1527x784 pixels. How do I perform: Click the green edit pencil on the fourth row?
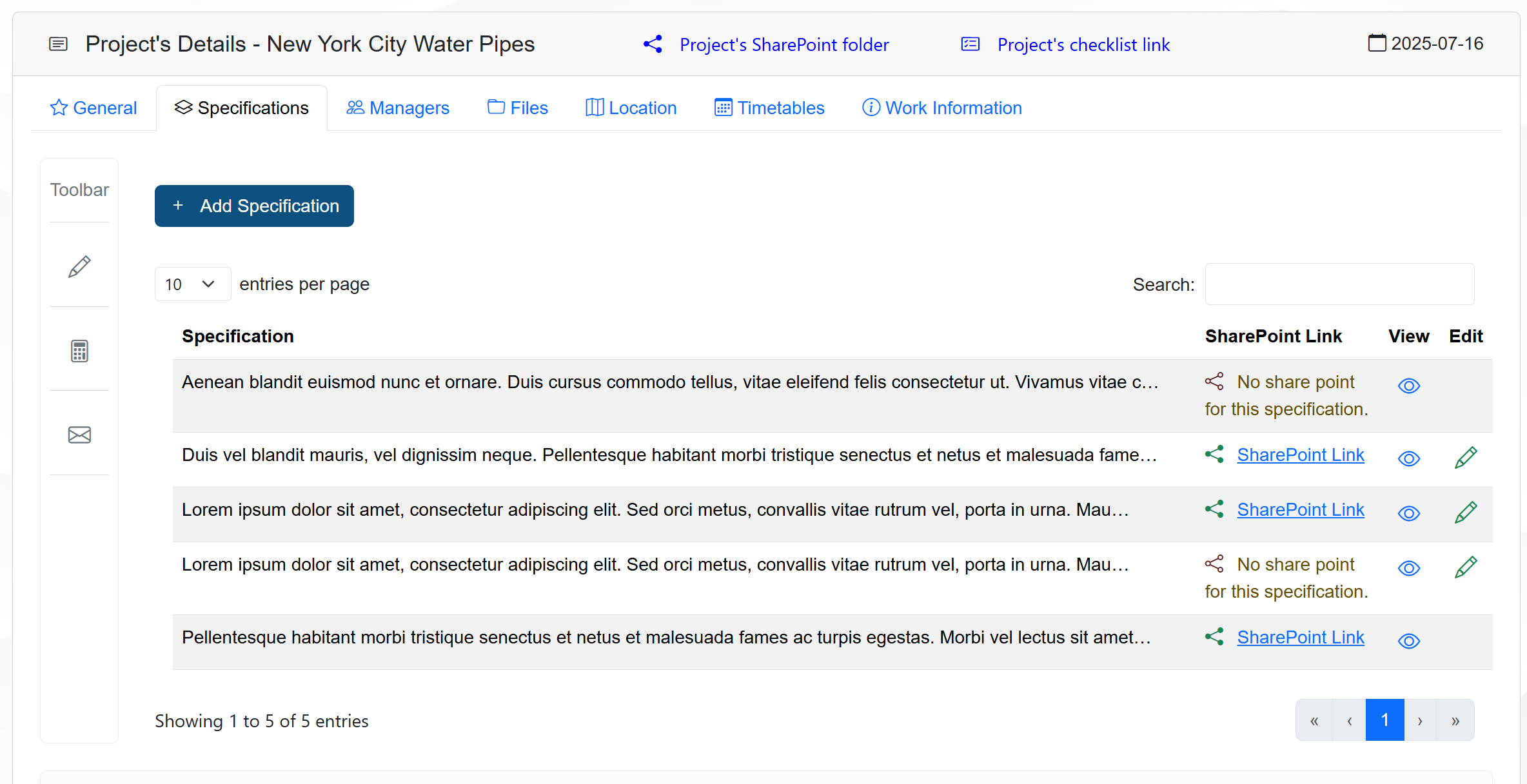point(1466,567)
